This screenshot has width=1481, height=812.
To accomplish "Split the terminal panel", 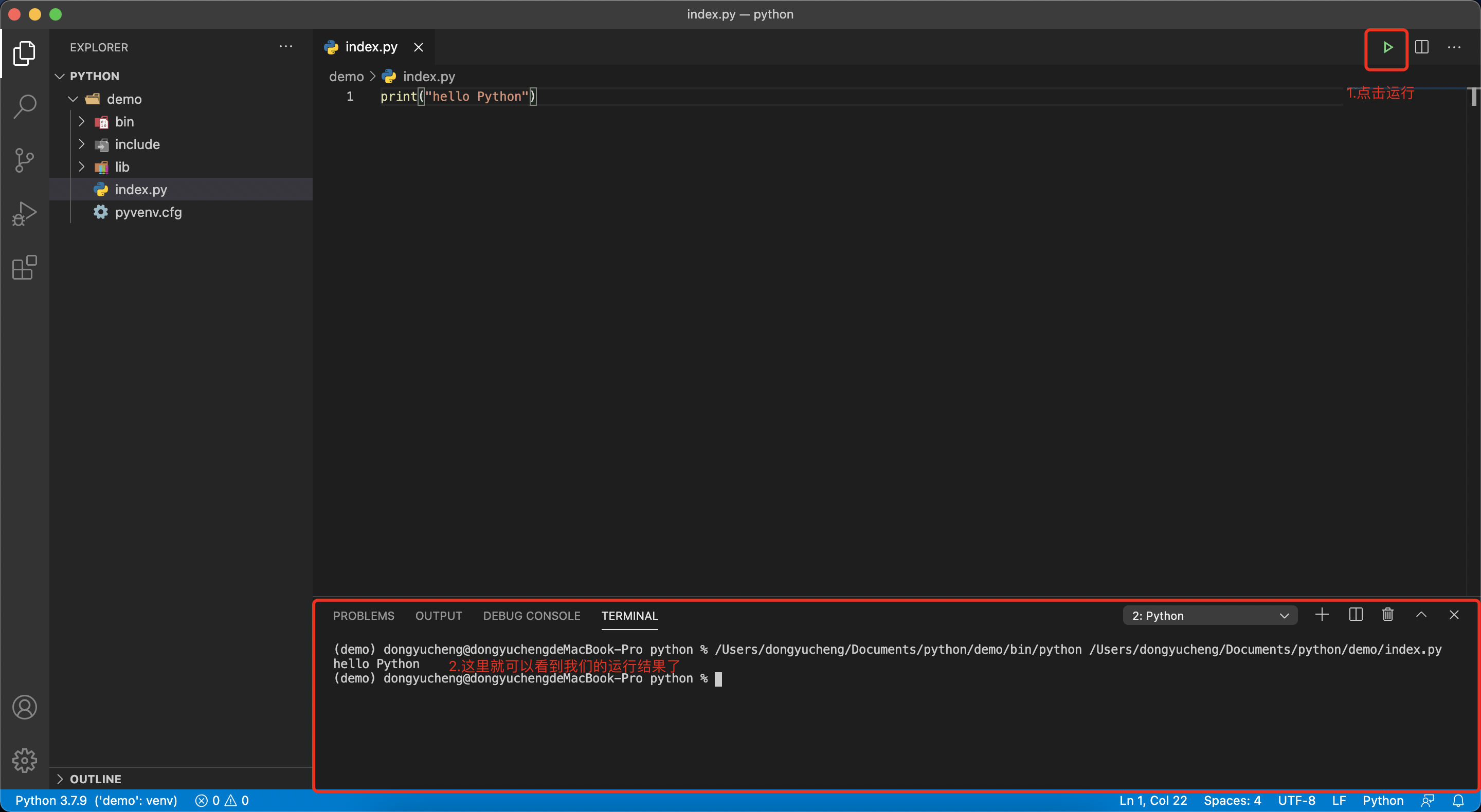I will click(1355, 615).
